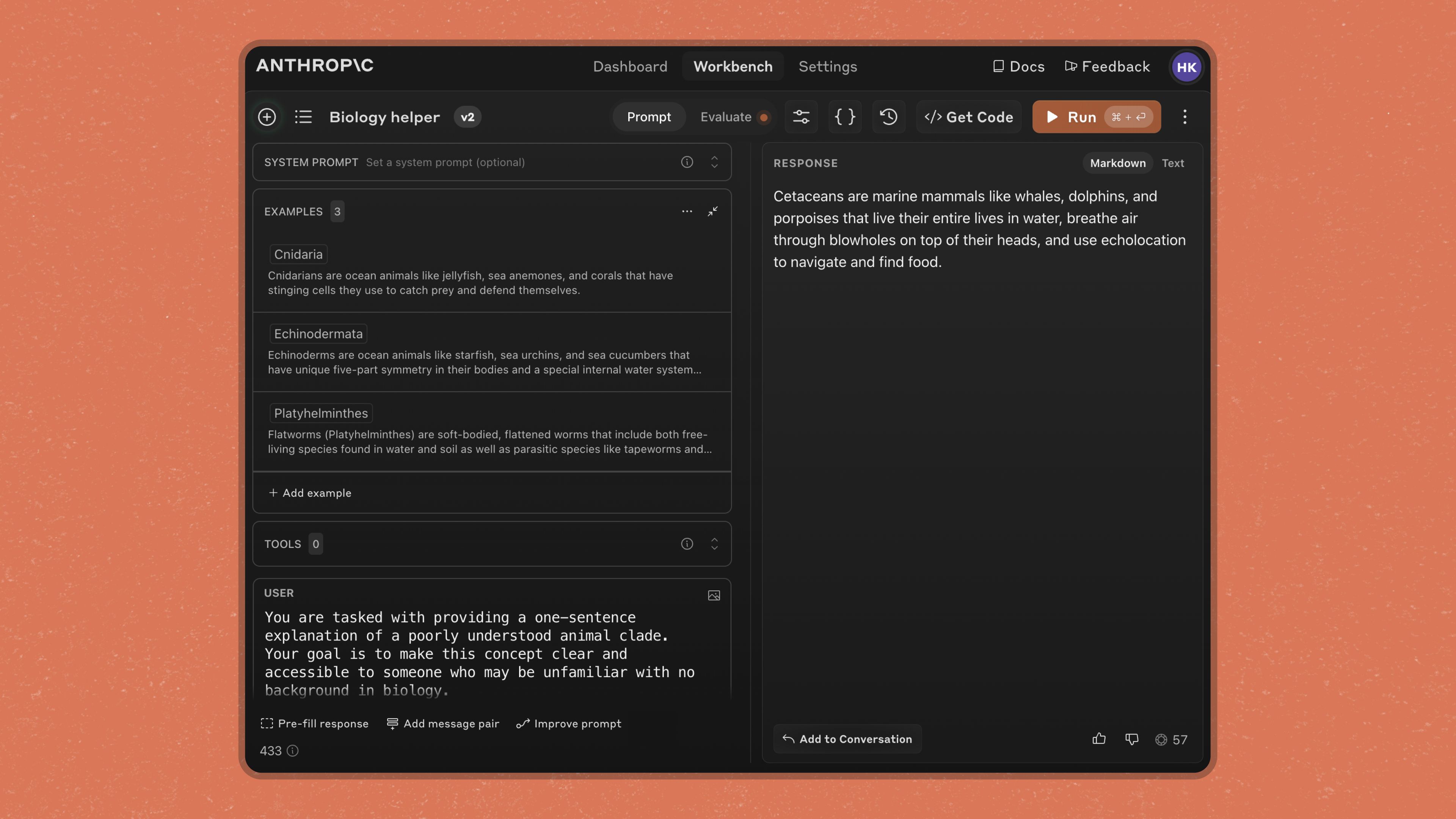The image size is (1456, 819).
Task: Open variables using the curly braces icon
Action: point(845,117)
